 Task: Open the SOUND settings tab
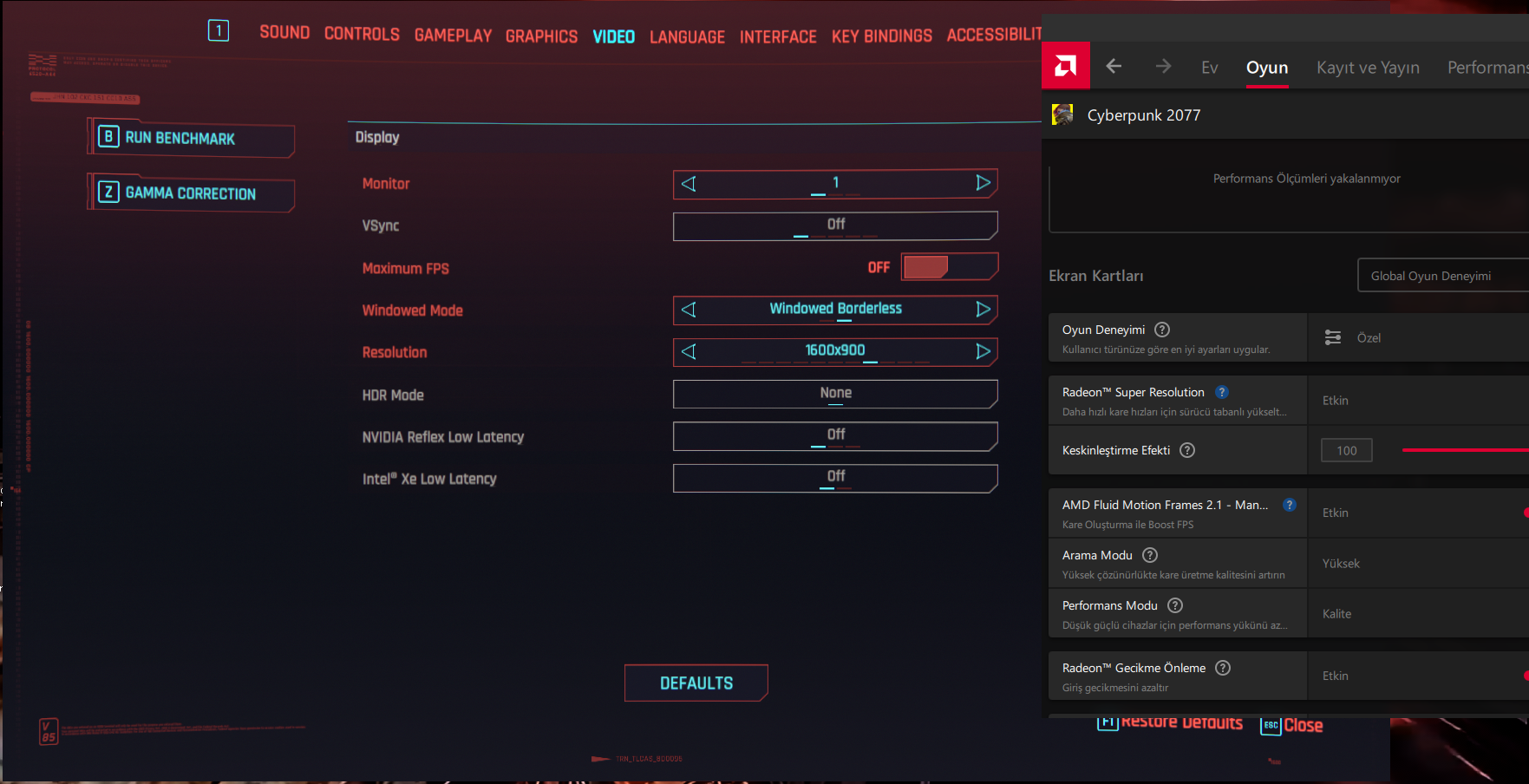pos(284,32)
